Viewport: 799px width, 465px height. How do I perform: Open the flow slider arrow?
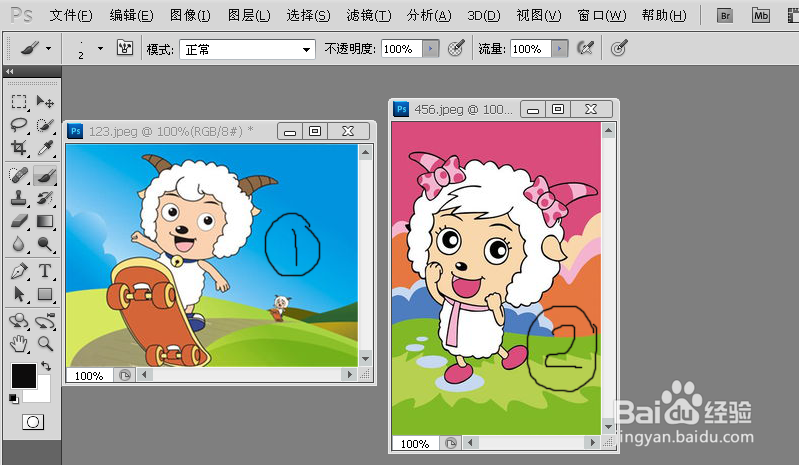pyautogui.click(x=560, y=49)
